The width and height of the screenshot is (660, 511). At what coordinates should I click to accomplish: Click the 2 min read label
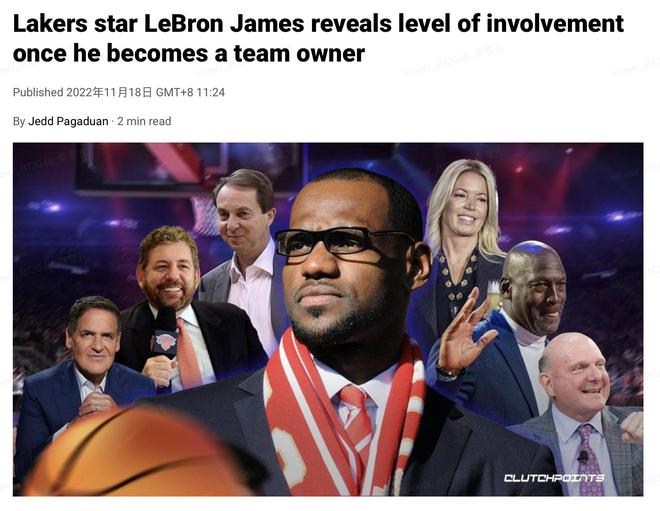click(144, 121)
